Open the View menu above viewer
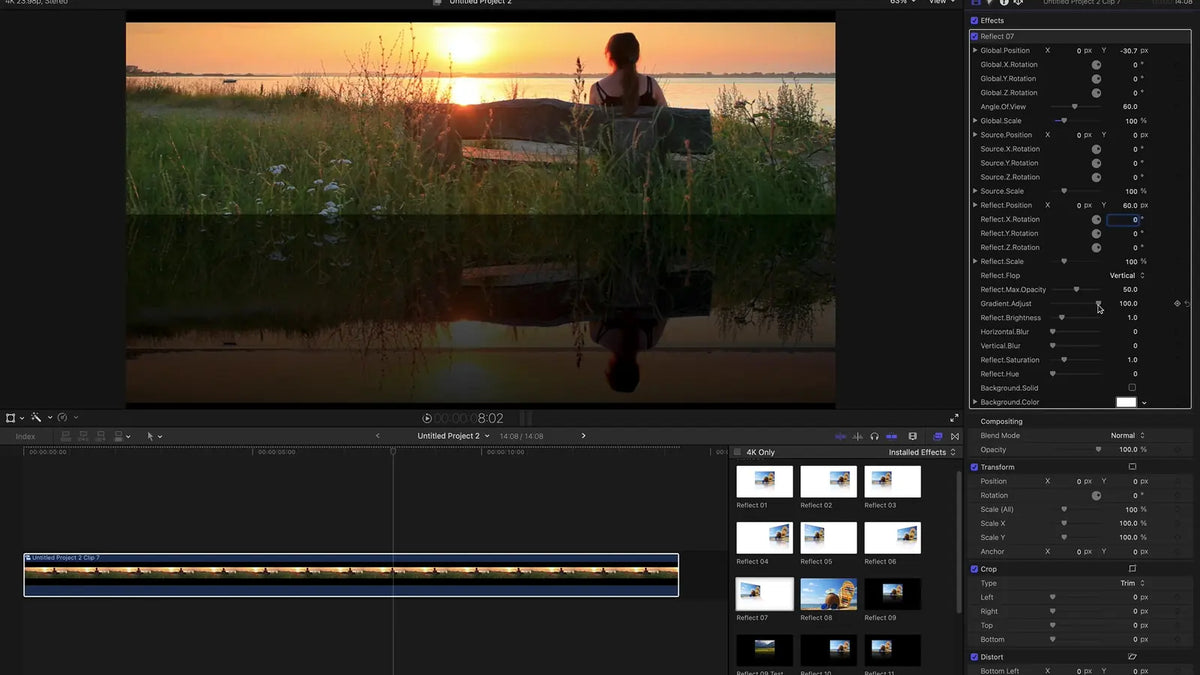The width and height of the screenshot is (1200, 675). pos(941,2)
